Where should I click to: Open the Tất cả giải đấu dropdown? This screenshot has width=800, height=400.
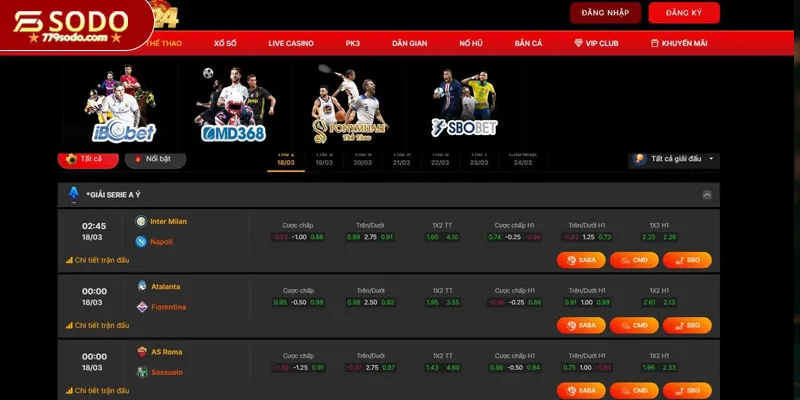point(674,159)
